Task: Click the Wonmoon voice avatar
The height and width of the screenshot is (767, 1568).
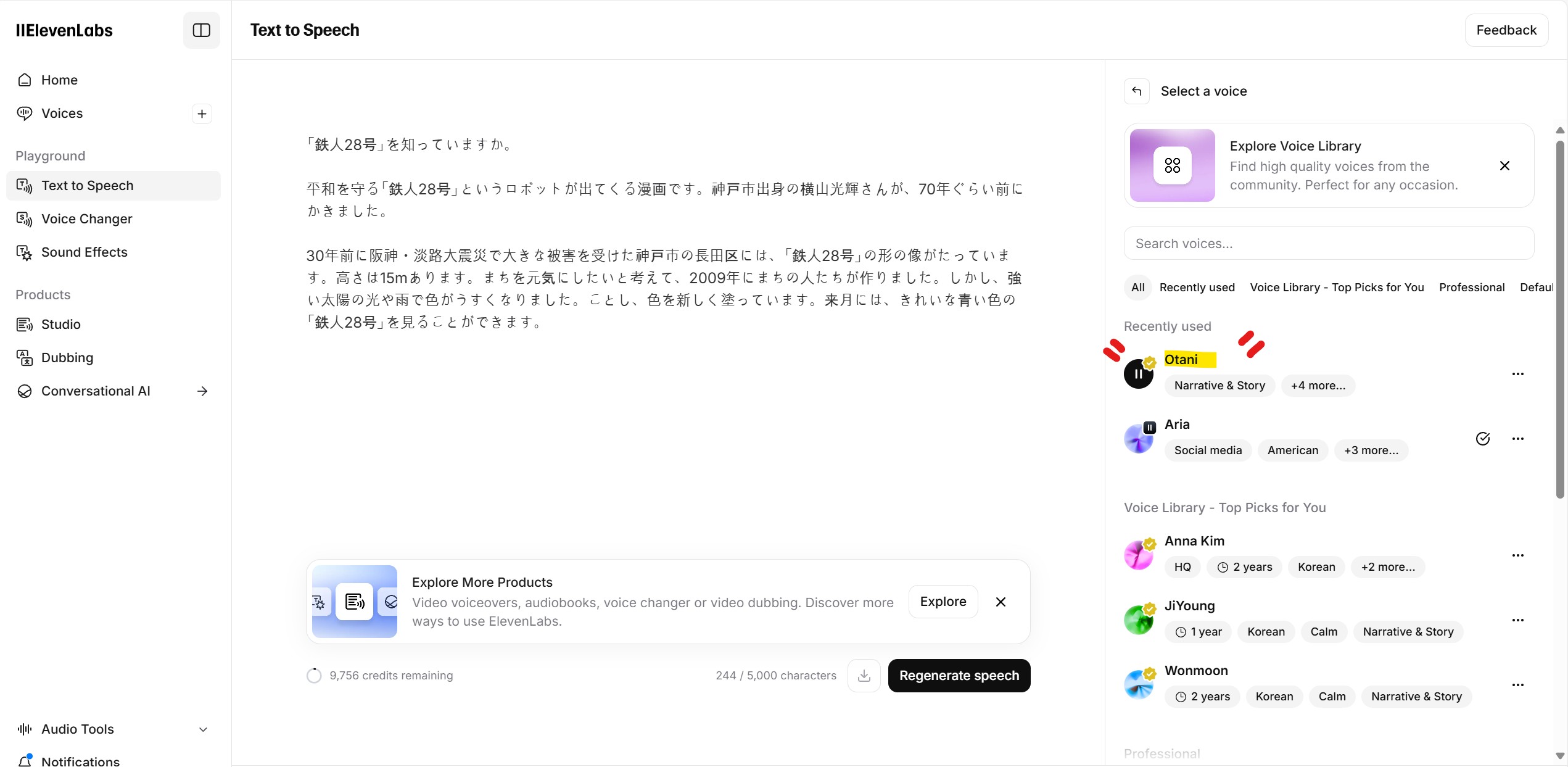Action: (x=1138, y=685)
